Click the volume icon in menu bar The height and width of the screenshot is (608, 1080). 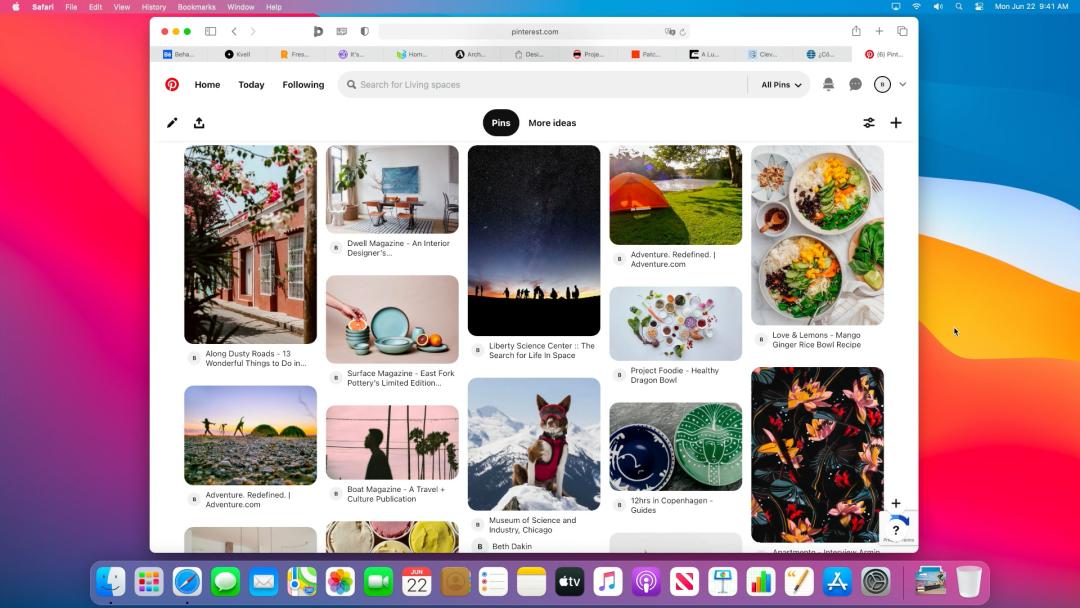point(937,7)
